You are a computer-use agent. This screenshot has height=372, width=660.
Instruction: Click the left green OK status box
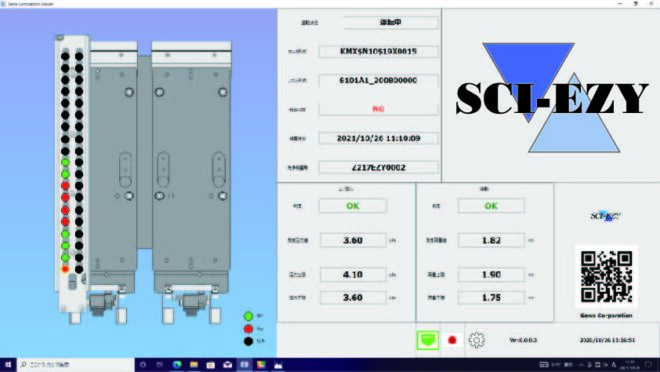(353, 206)
